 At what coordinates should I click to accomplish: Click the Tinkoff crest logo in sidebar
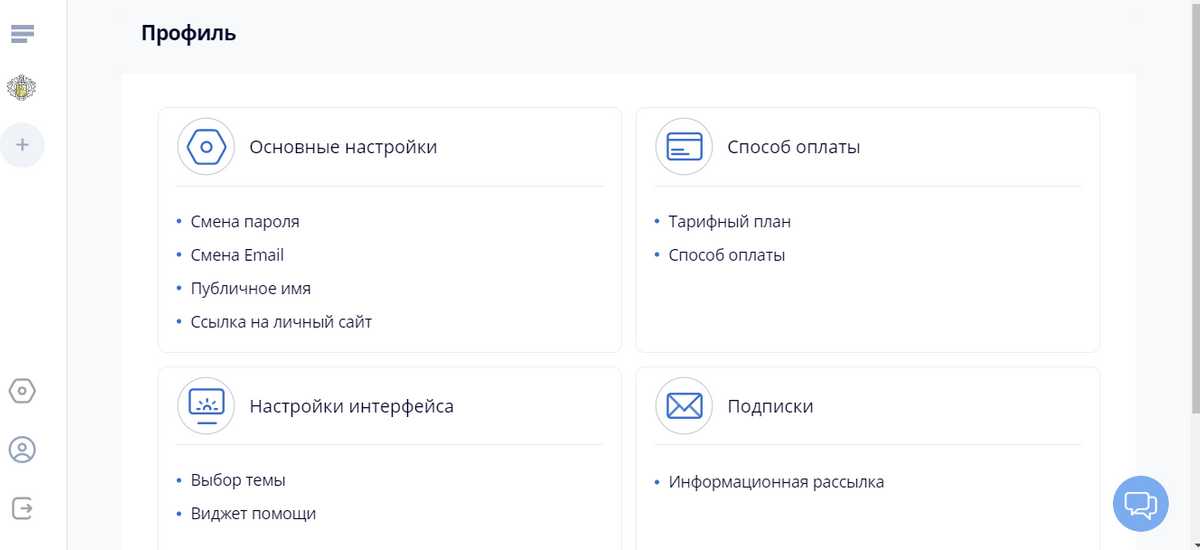[22, 89]
